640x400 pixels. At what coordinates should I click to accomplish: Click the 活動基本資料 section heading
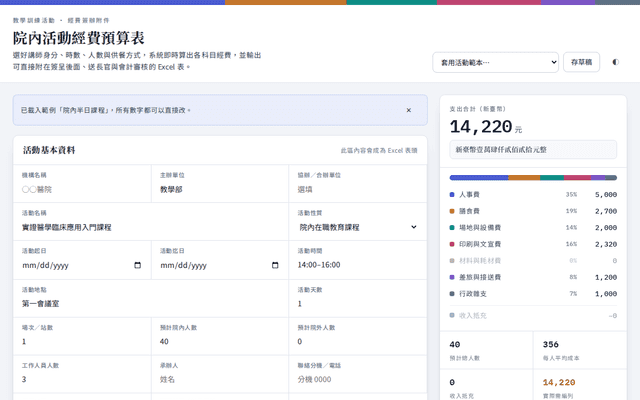click(49, 150)
